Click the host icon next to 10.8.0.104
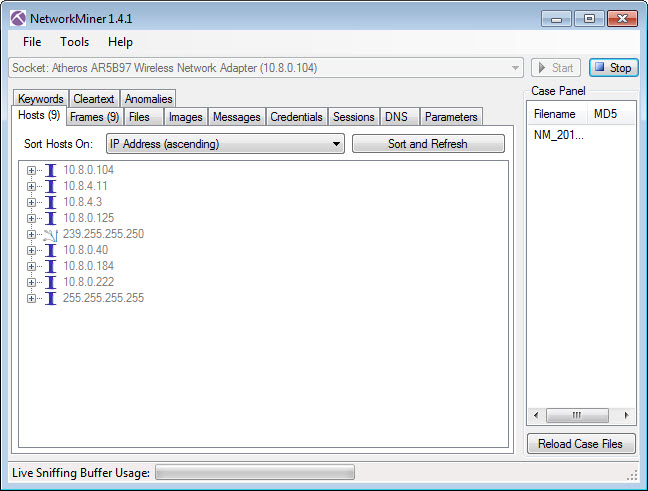The height and width of the screenshot is (491, 648). [51, 170]
